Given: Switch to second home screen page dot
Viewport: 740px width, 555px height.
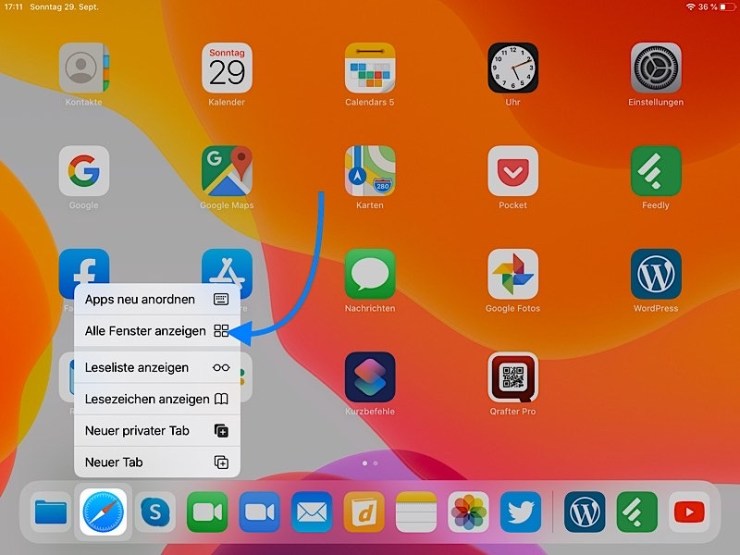Looking at the screenshot, I should click(375, 463).
